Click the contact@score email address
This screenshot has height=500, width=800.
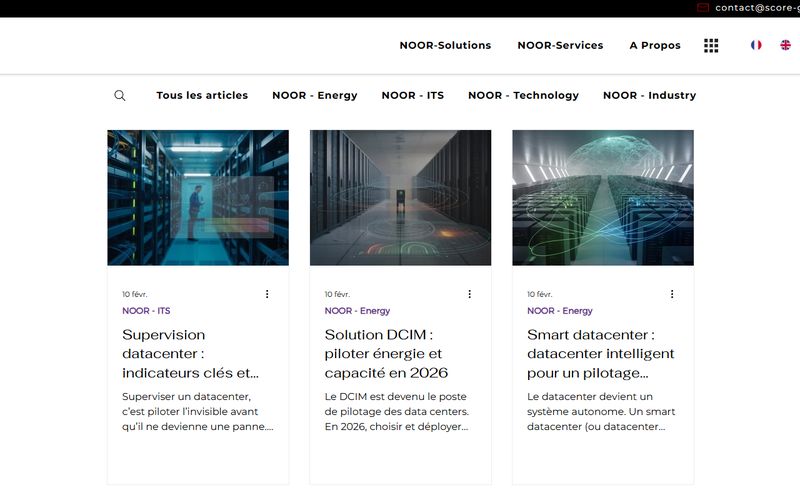click(x=757, y=8)
